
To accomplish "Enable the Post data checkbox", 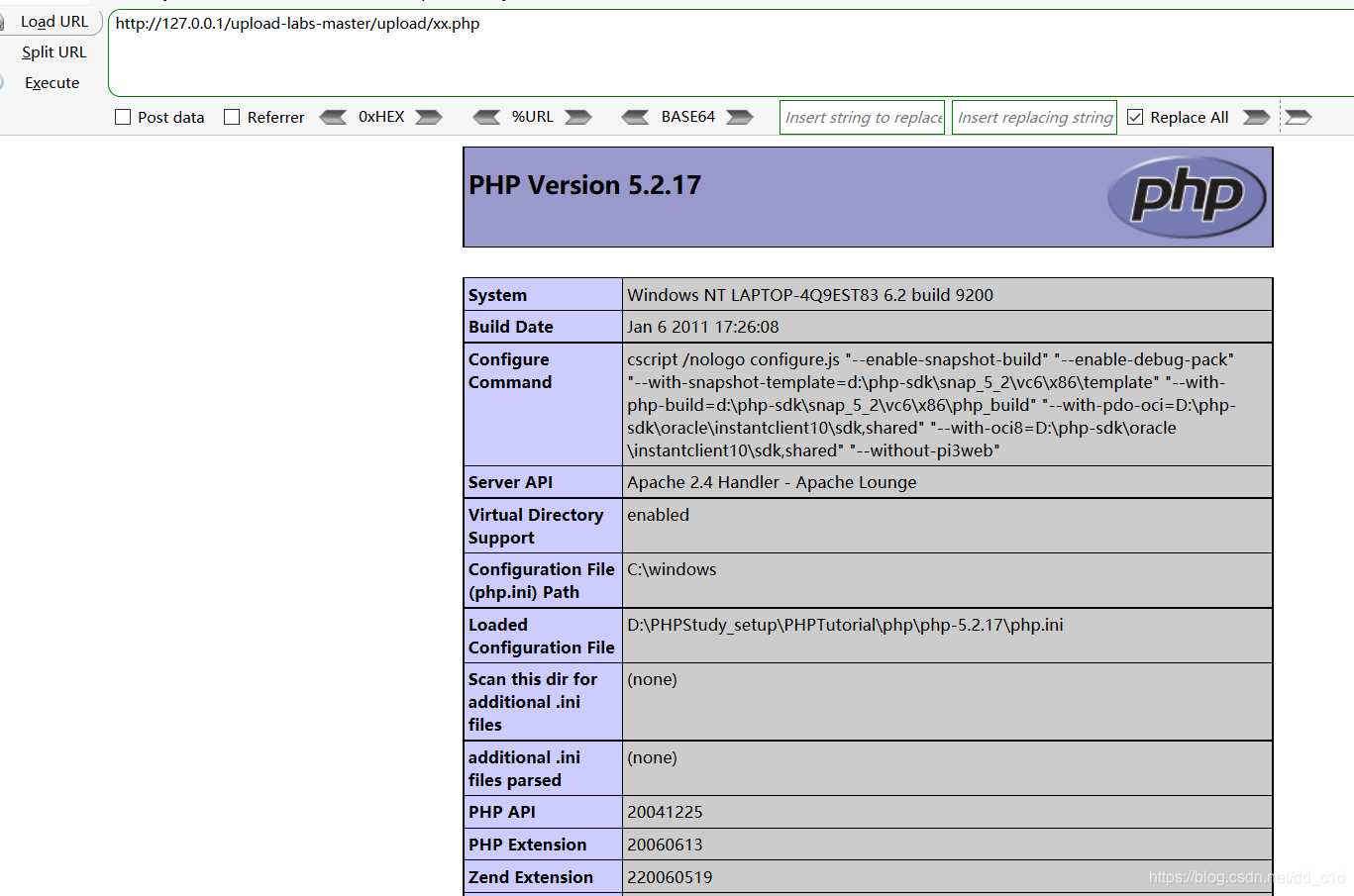I will point(123,117).
